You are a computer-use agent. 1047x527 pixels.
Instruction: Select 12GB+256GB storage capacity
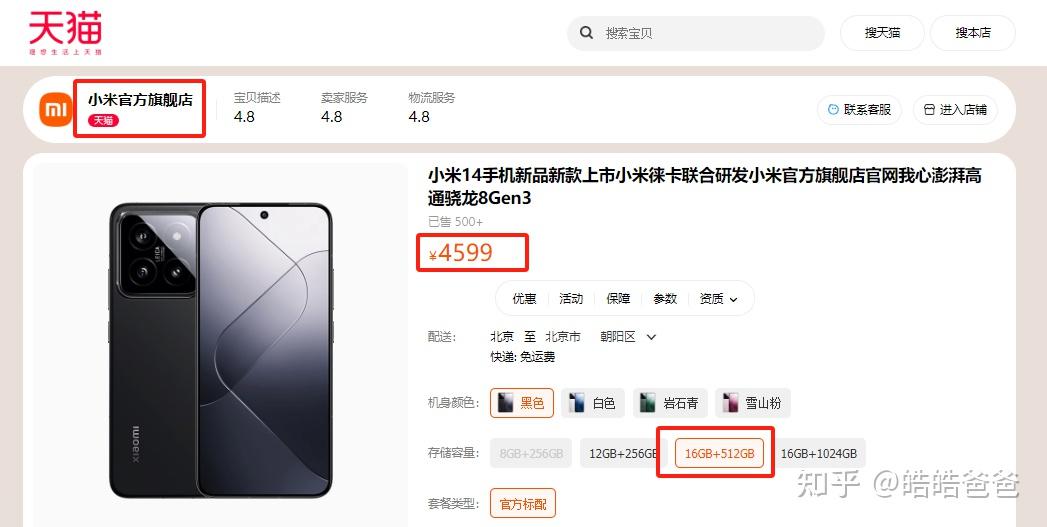click(622, 453)
